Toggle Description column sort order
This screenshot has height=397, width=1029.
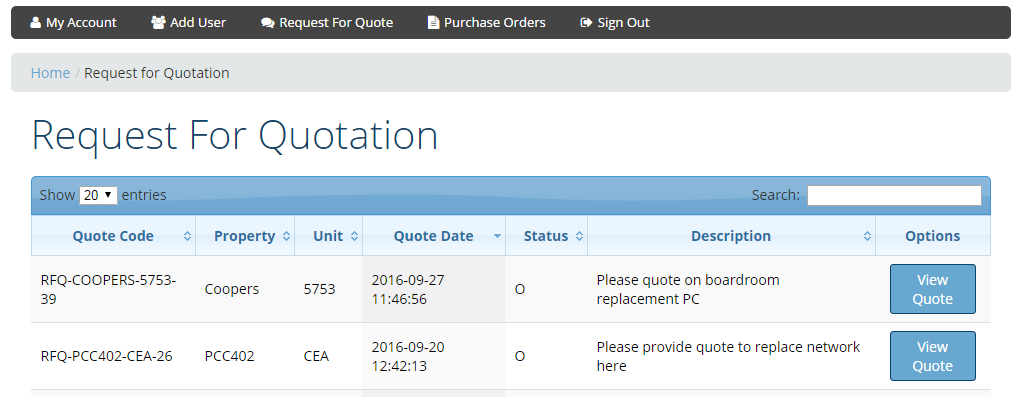pyautogui.click(x=868, y=236)
